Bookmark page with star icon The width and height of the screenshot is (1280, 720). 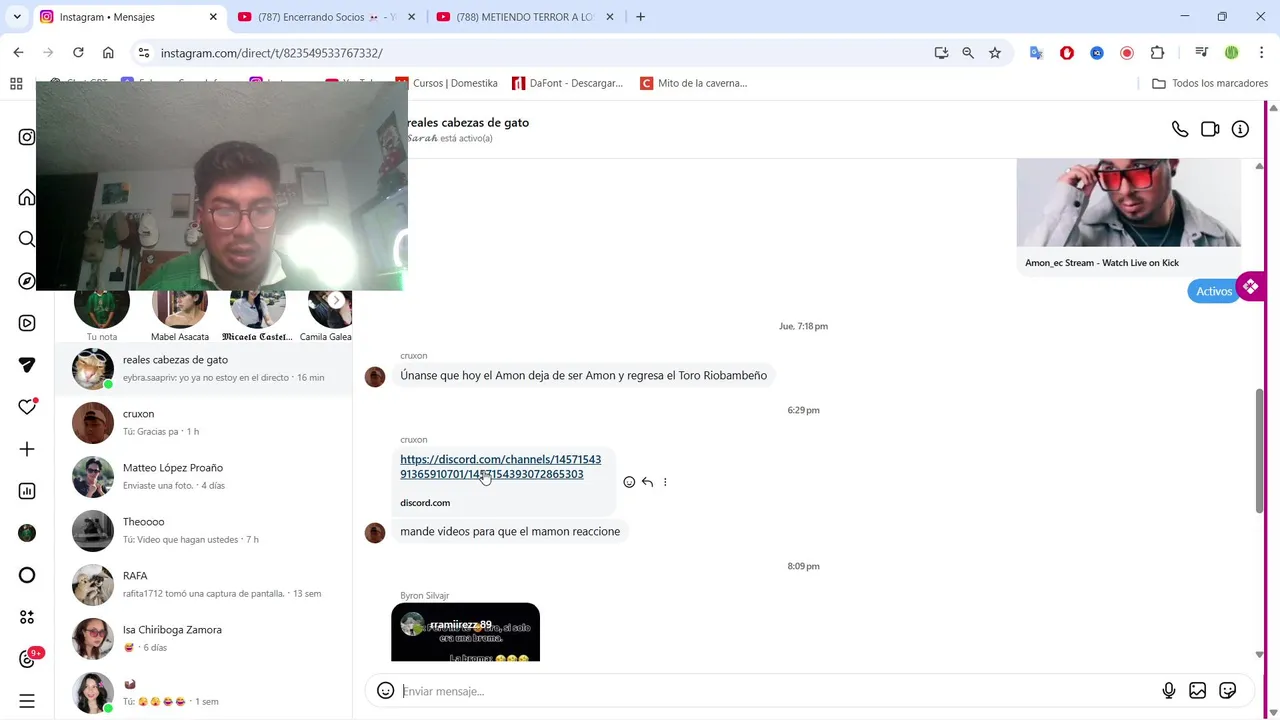[995, 53]
